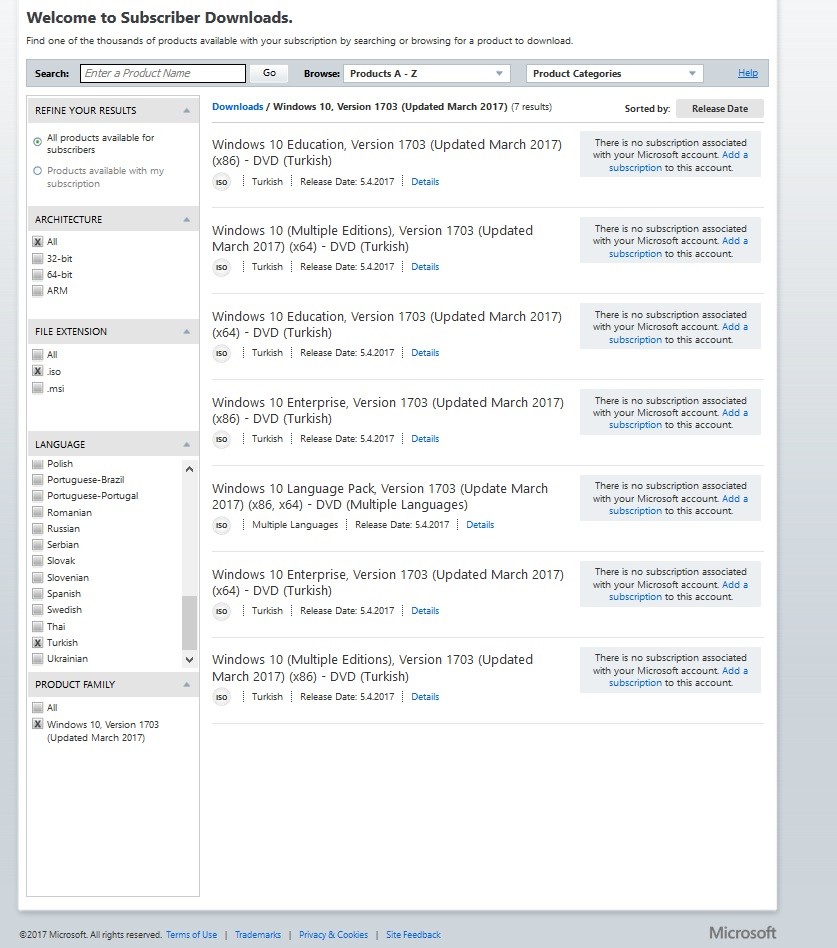Open the Help link
Image resolution: width=837 pixels, height=948 pixels.
click(747, 73)
